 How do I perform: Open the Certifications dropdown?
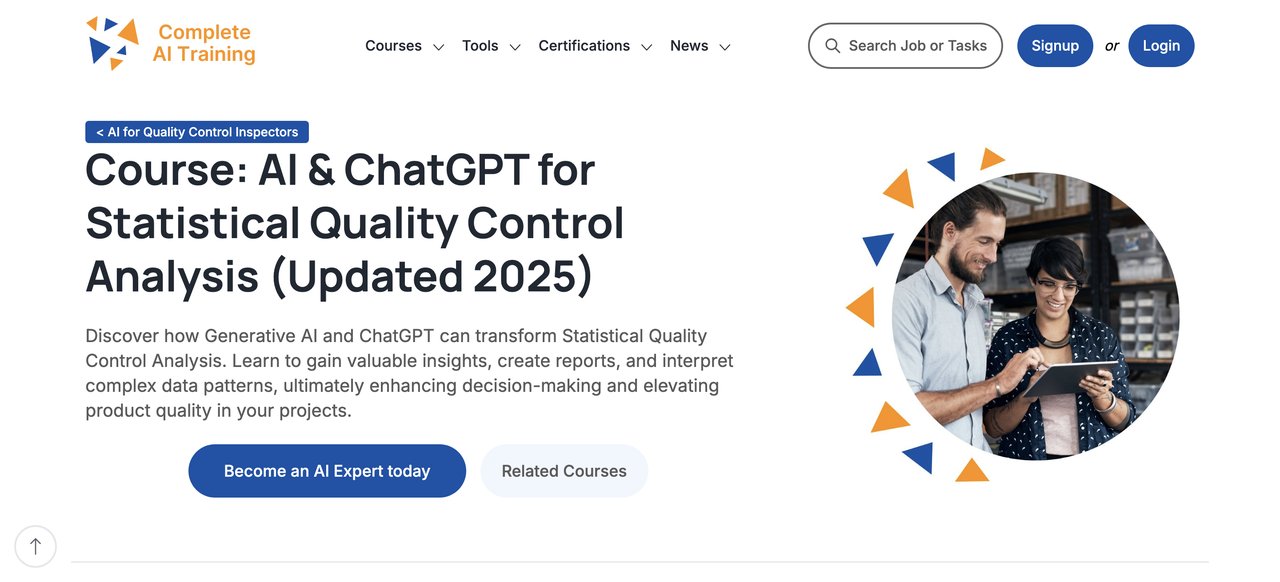584,46
